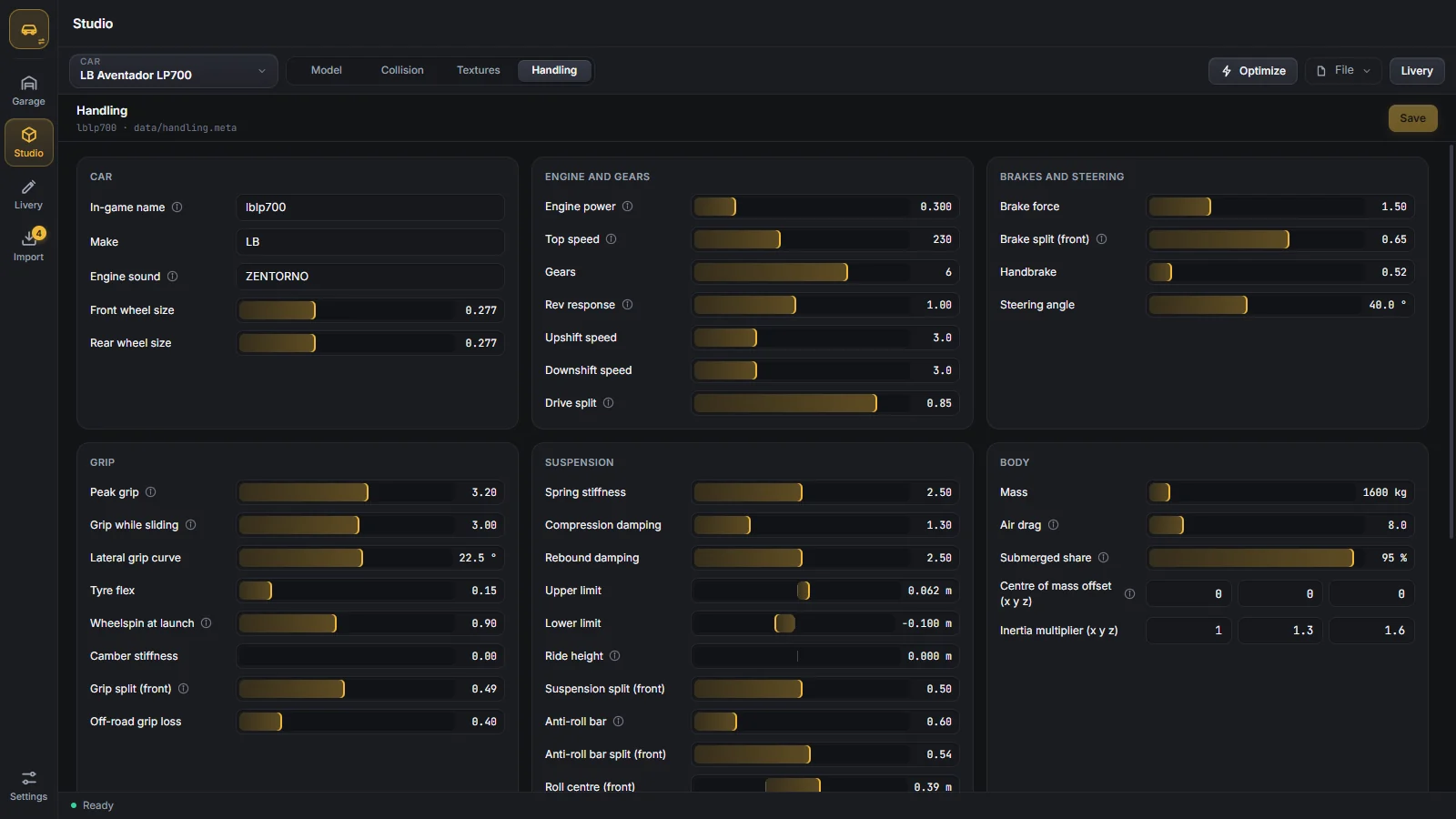Click the info icon beside Anti-roll bar
1456x819 pixels.
619,722
